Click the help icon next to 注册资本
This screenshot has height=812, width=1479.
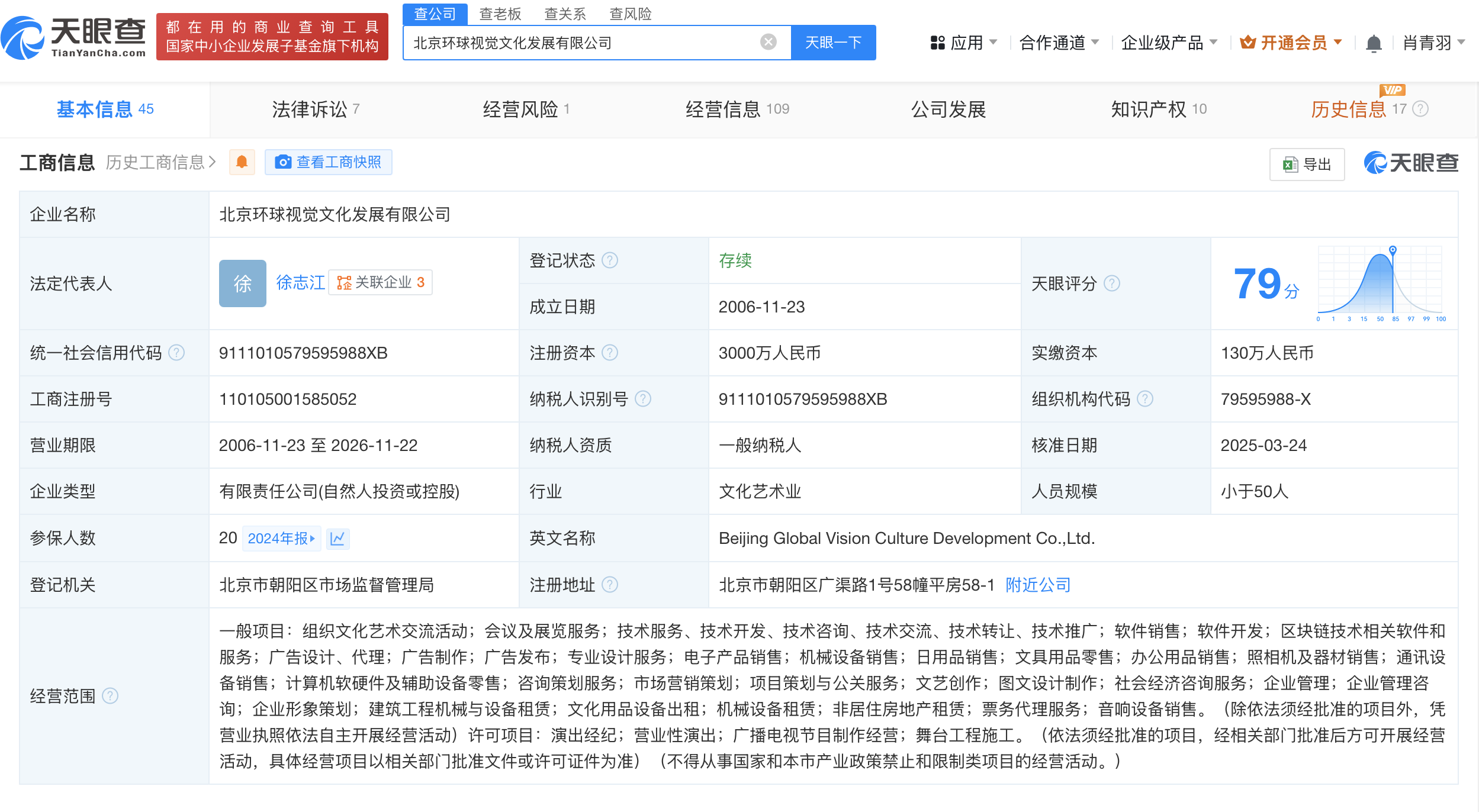point(610,353)
